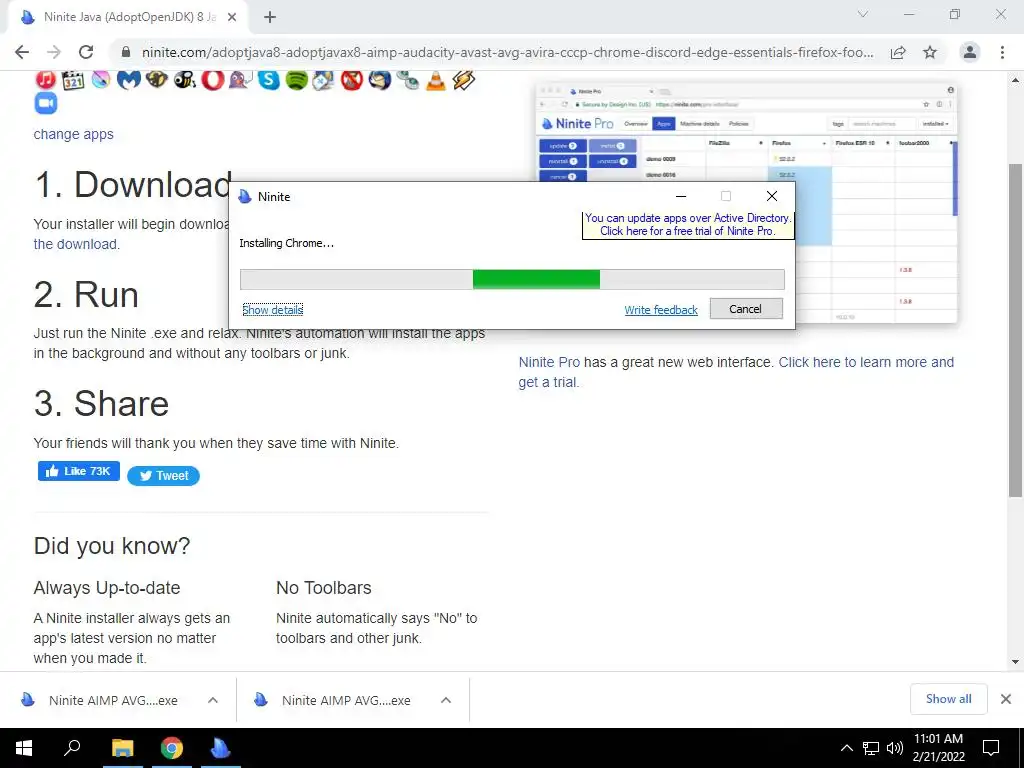The width and height of the screenshot is (1024, 768).
Task: Click 'Show details' in the Ninite dialog
Action: [272, 310]
